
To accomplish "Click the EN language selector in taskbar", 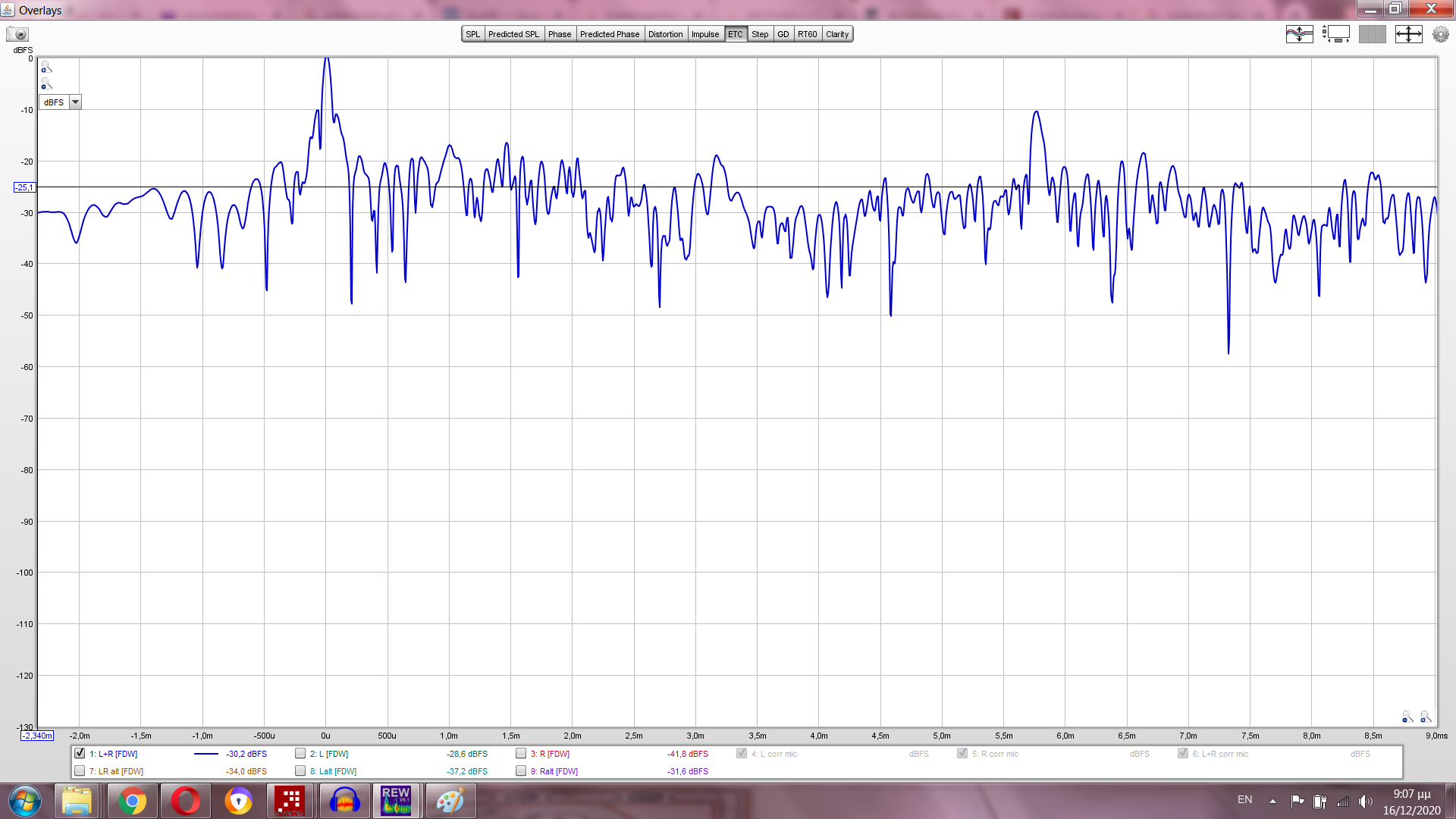I will tap(1244, 800).
